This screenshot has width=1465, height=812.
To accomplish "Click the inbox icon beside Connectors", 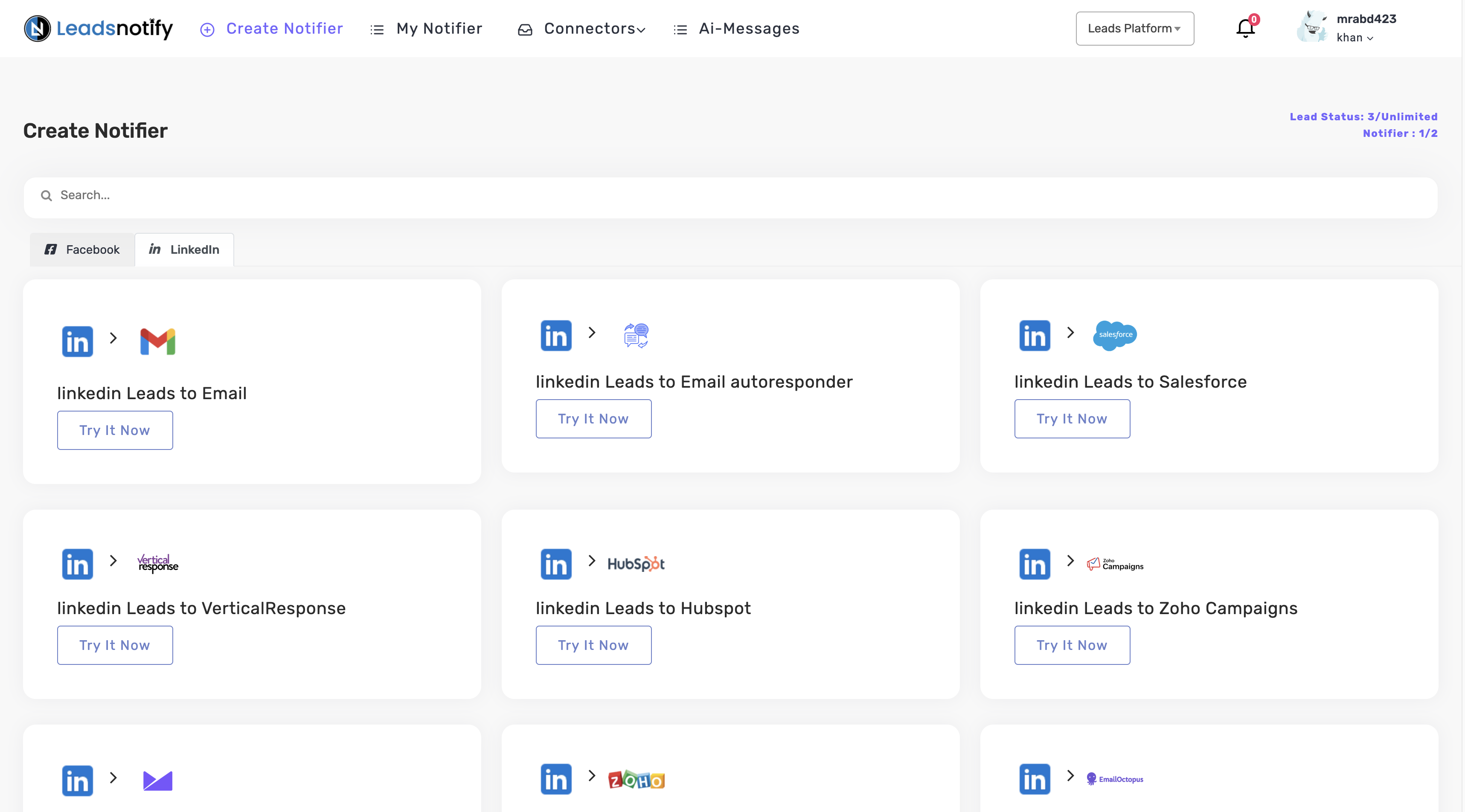I will point(525,29).
